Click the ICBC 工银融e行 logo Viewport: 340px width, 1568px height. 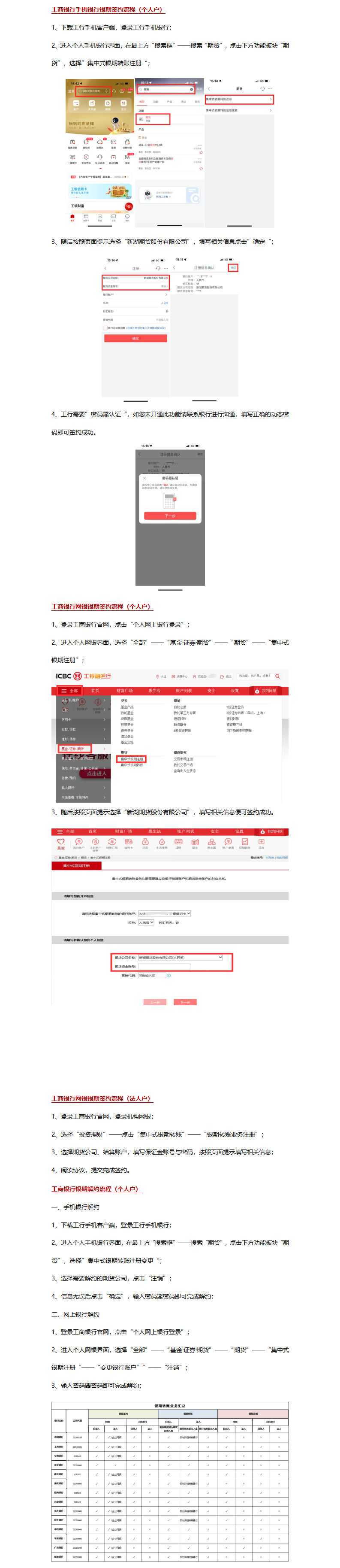pyautogui.click(x=83, y=676)
